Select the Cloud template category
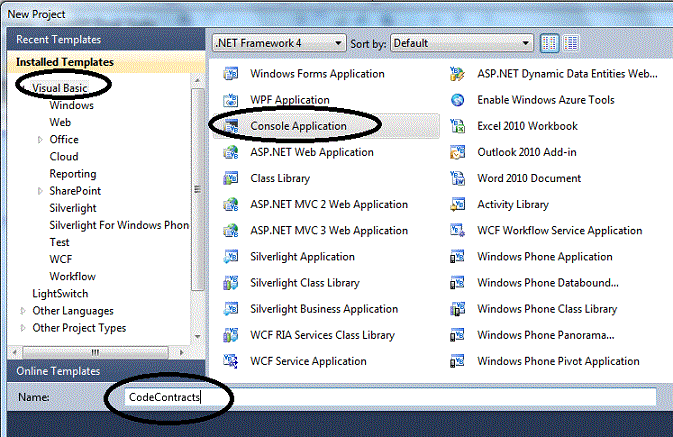This screenshot has height=437, width=673. pyautogui.click(x=64, y=157)
